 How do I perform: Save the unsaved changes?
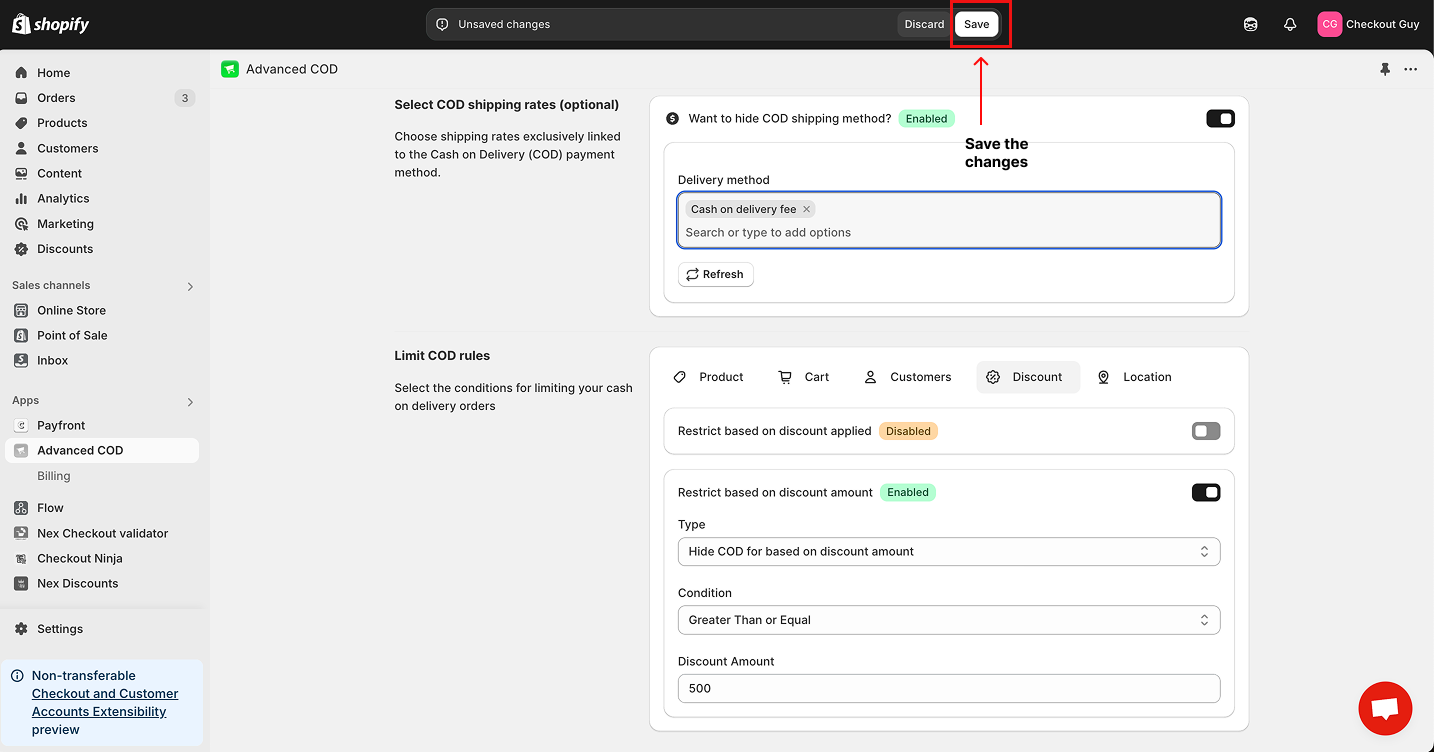coord(976,24)
